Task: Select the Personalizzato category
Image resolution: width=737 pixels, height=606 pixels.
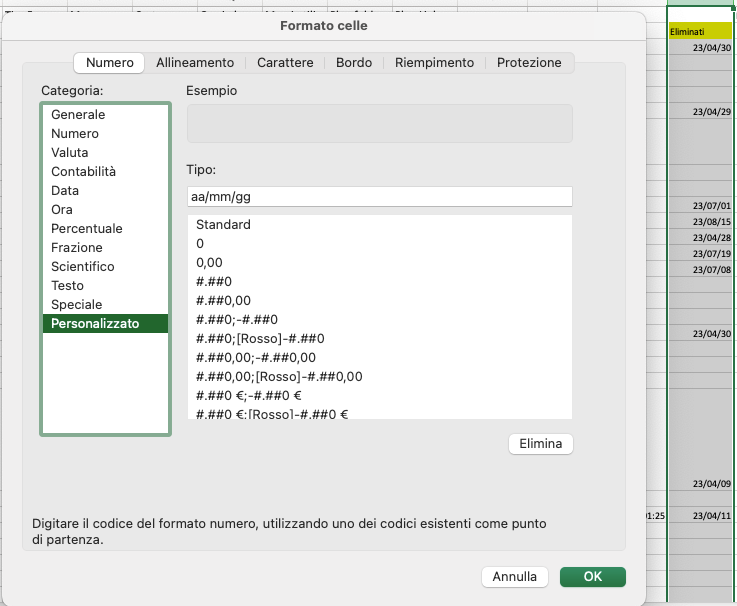Action: pyautogui.click(x=105, y=323)
